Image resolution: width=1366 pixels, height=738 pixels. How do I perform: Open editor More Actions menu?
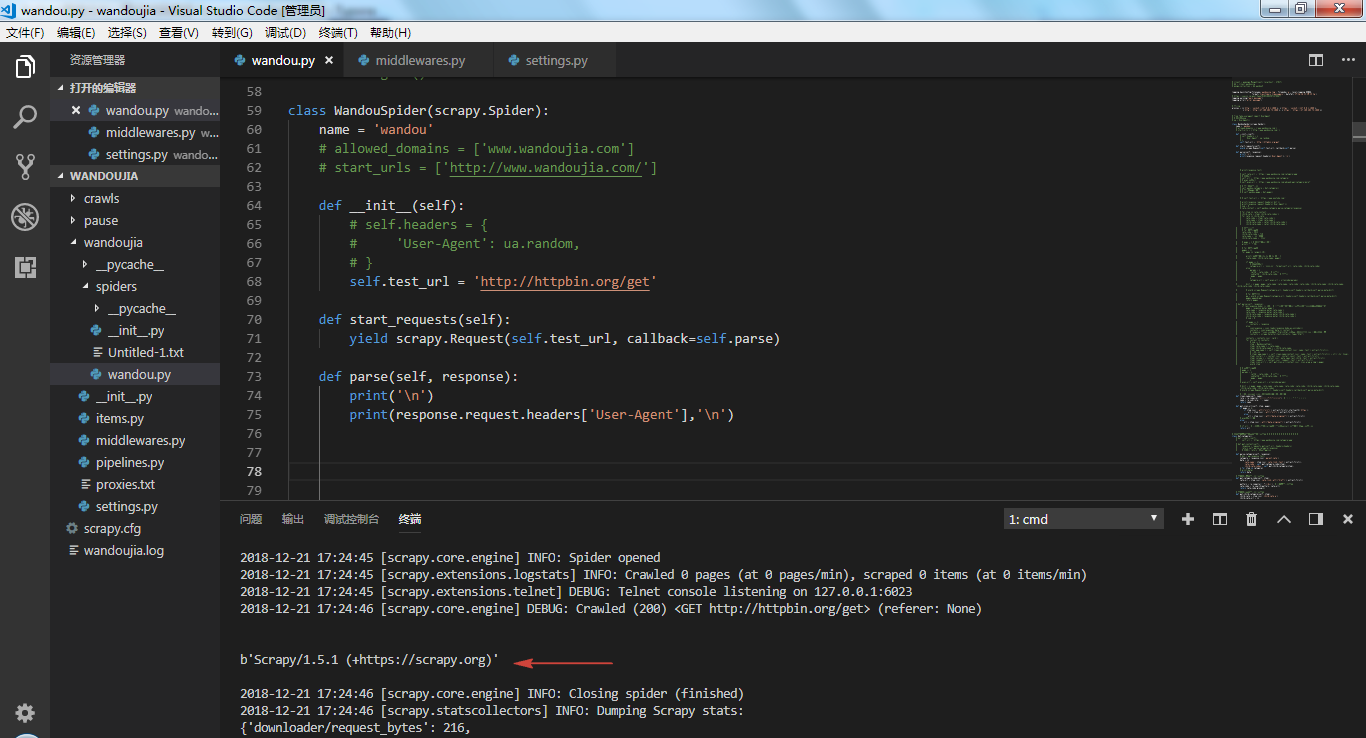[1347, 60]
